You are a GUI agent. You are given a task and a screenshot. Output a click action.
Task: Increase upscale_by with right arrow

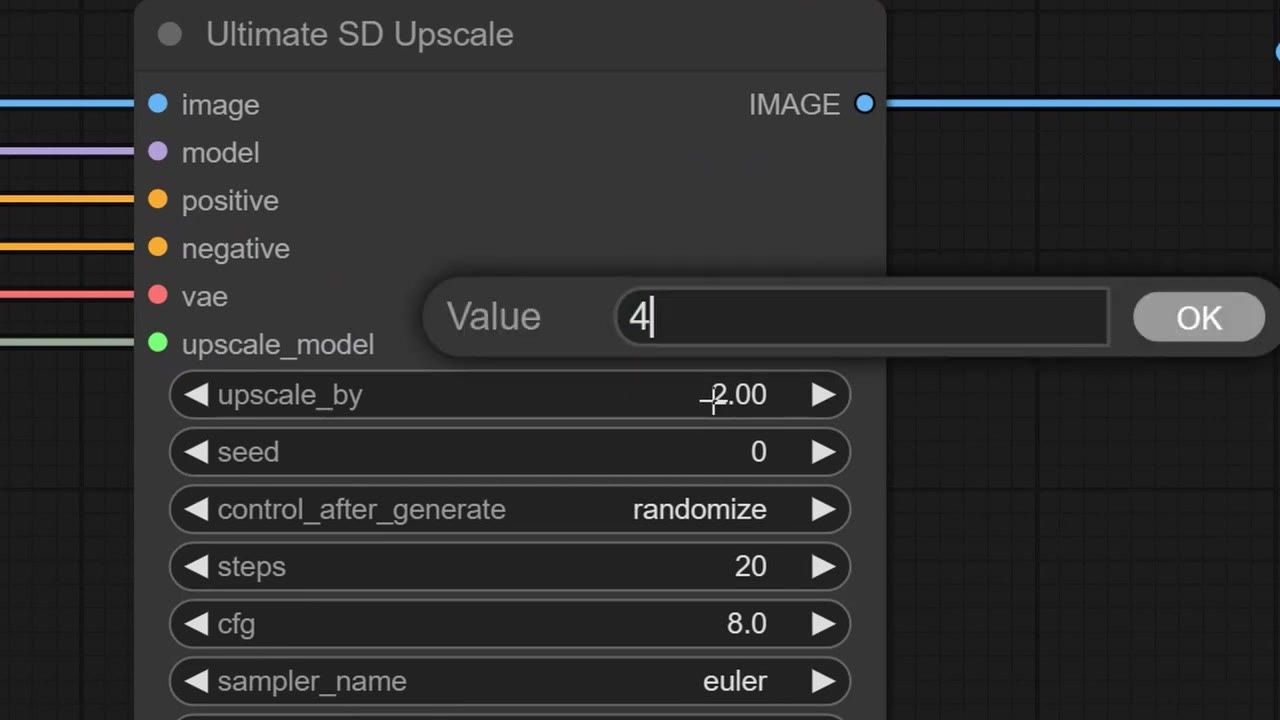pyautogui.click(x=823, y=395)
